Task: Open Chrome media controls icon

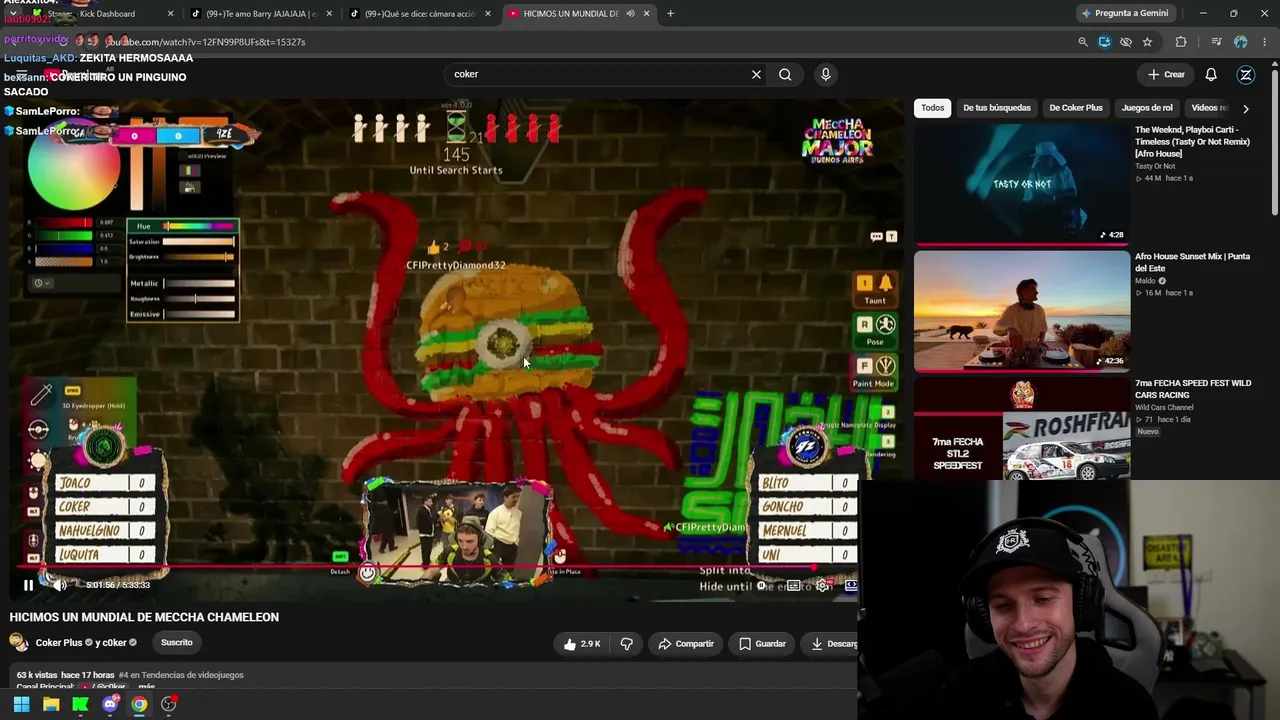Action: (1216, 42)
